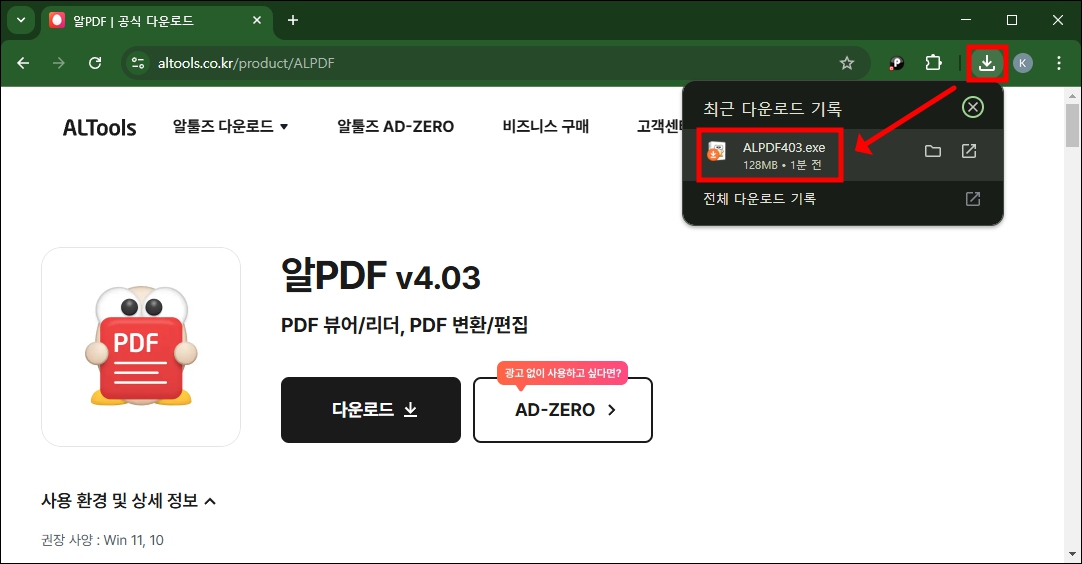Screen dimensions: 1082x564
Task: Bookmark this page with the star
Action: pyautogui.click(x=847, y=64)
